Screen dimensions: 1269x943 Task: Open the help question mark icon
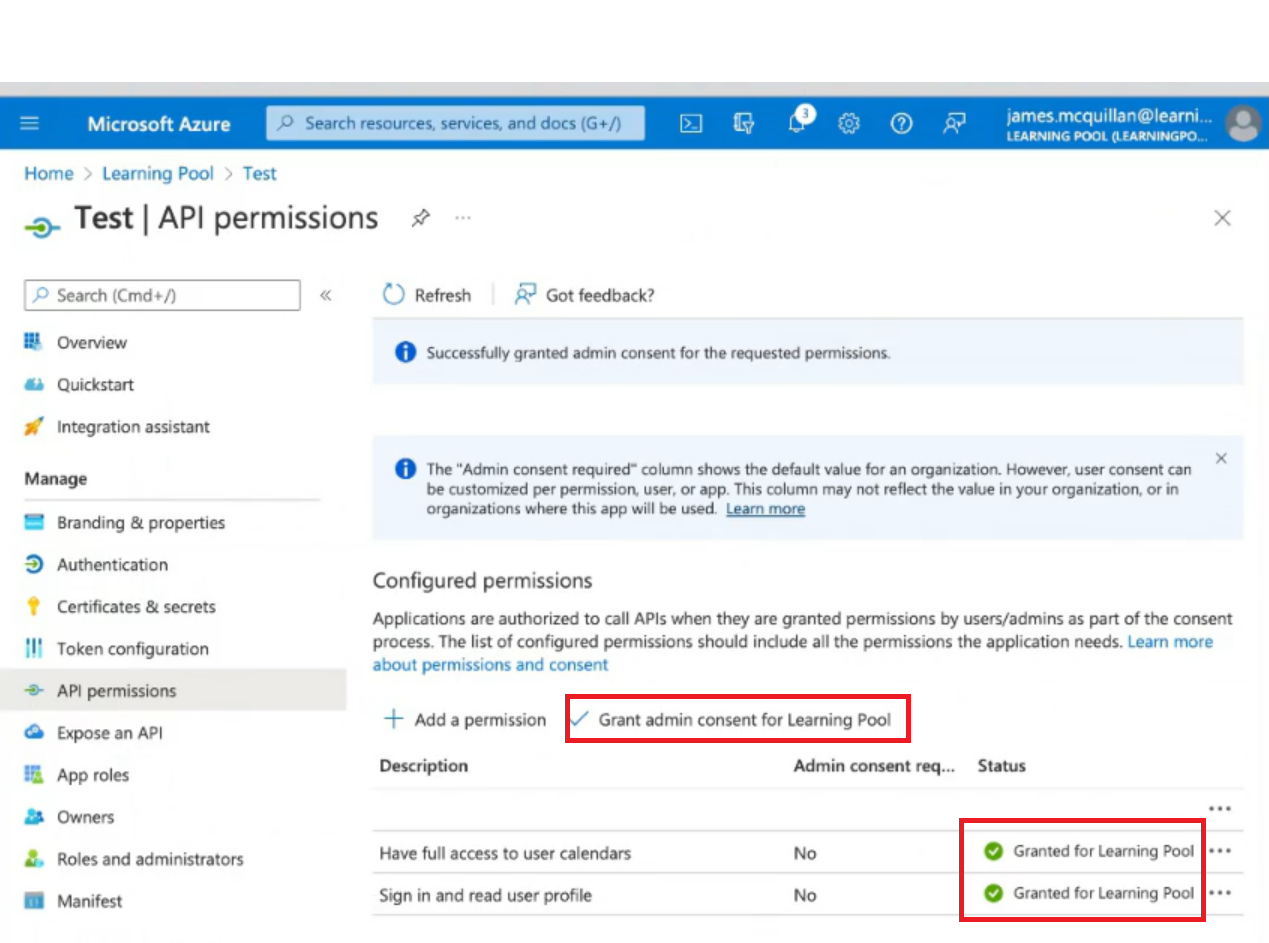coord(902,123)
